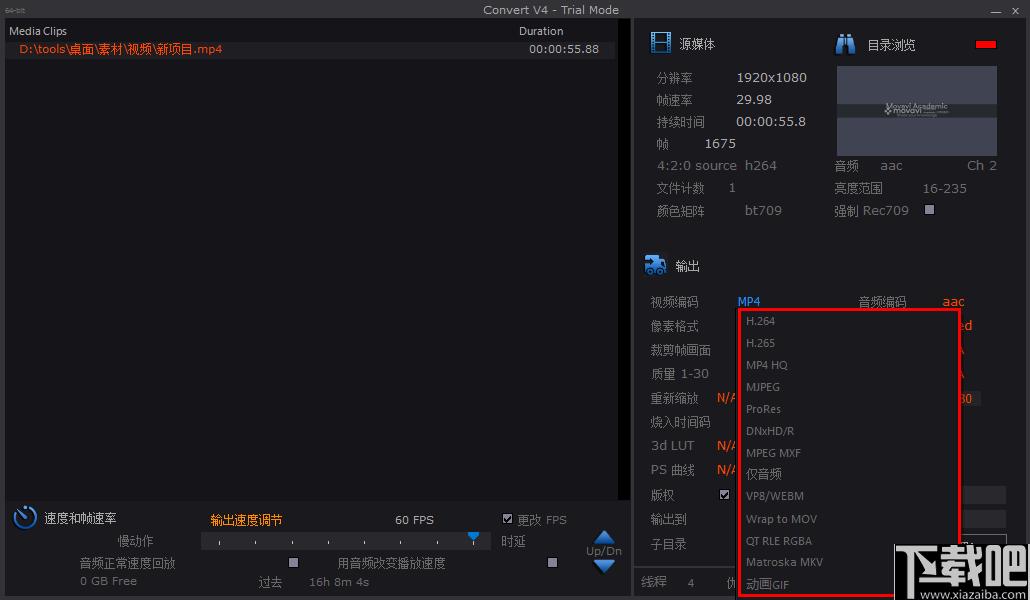1030x600 pixels.
Task: Click the Up arrow above Up/Dn
Action: pyautogui.click(x=604, y=538)
